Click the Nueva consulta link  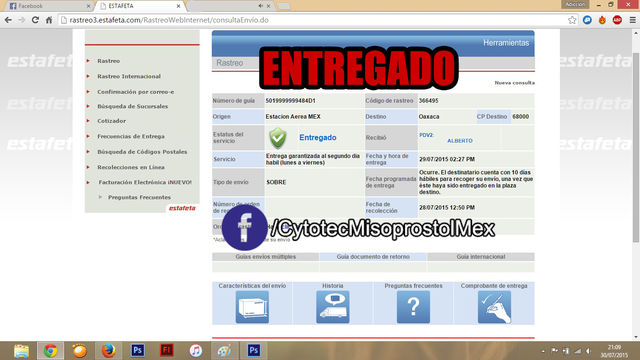pos(514,83)
